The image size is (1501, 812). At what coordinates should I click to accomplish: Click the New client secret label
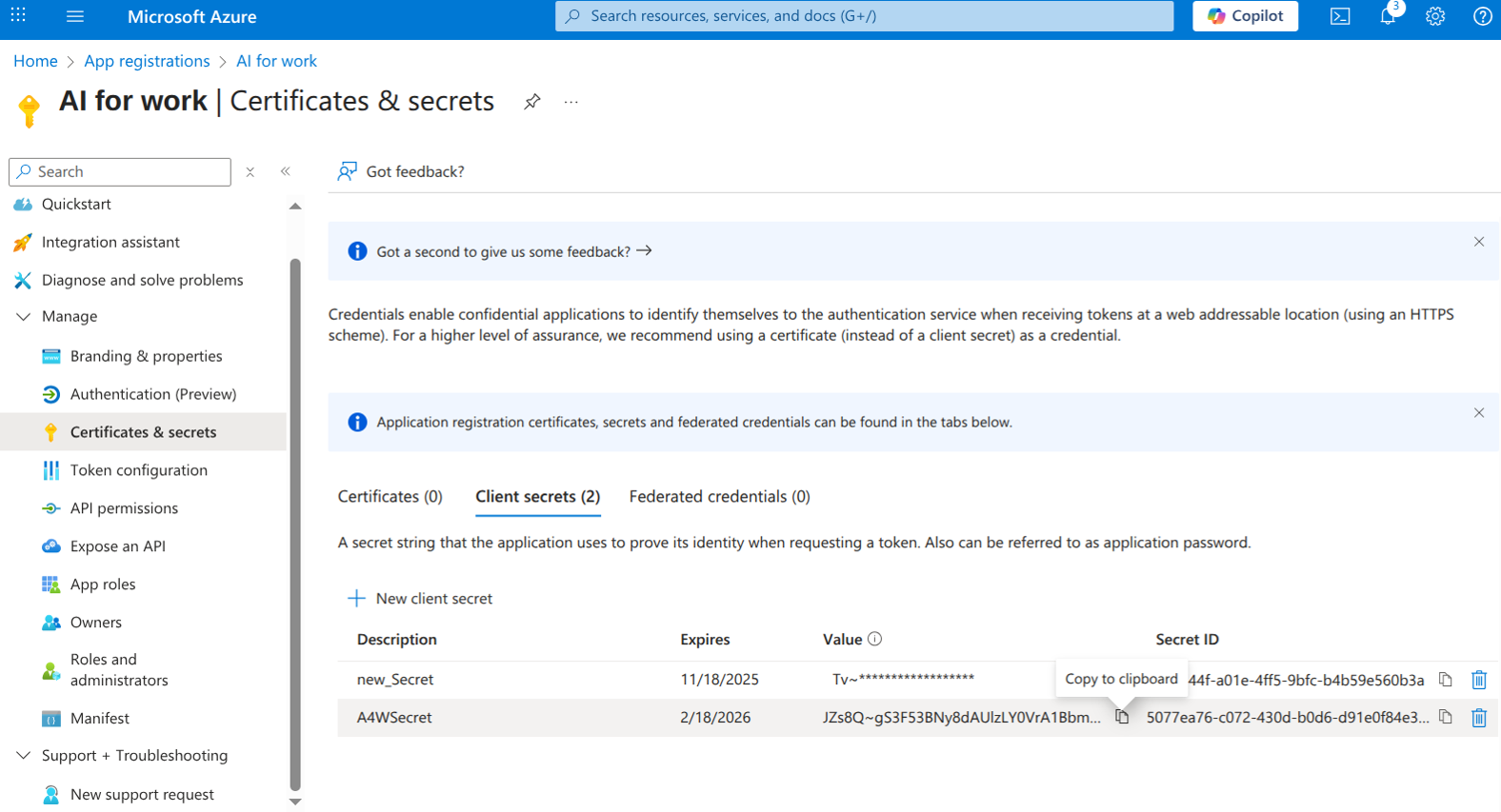(434, 599)
